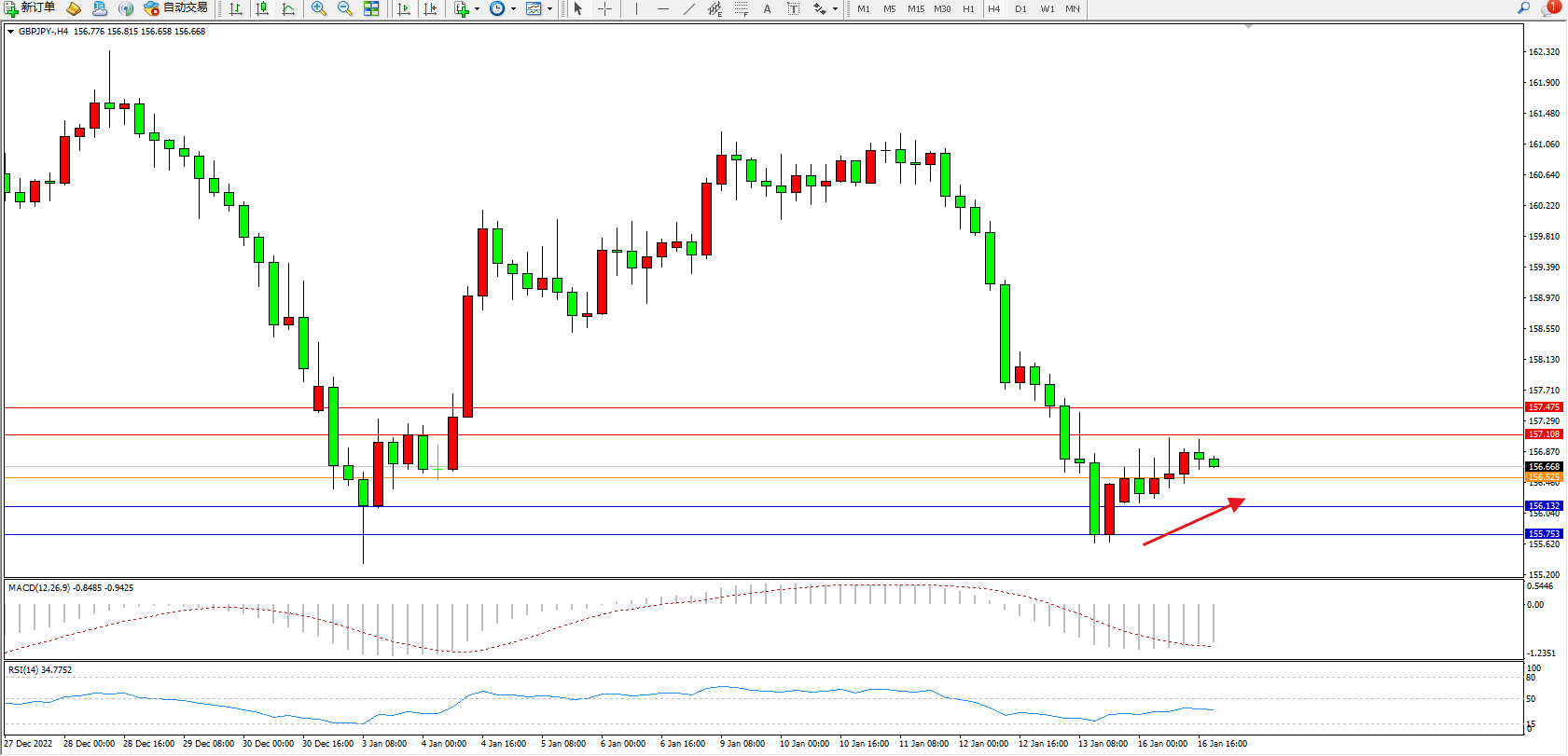Switch to the H1 timeframe
This screenshot has width=1568, height=756.
pyautogui.click(x=968, y=8)
